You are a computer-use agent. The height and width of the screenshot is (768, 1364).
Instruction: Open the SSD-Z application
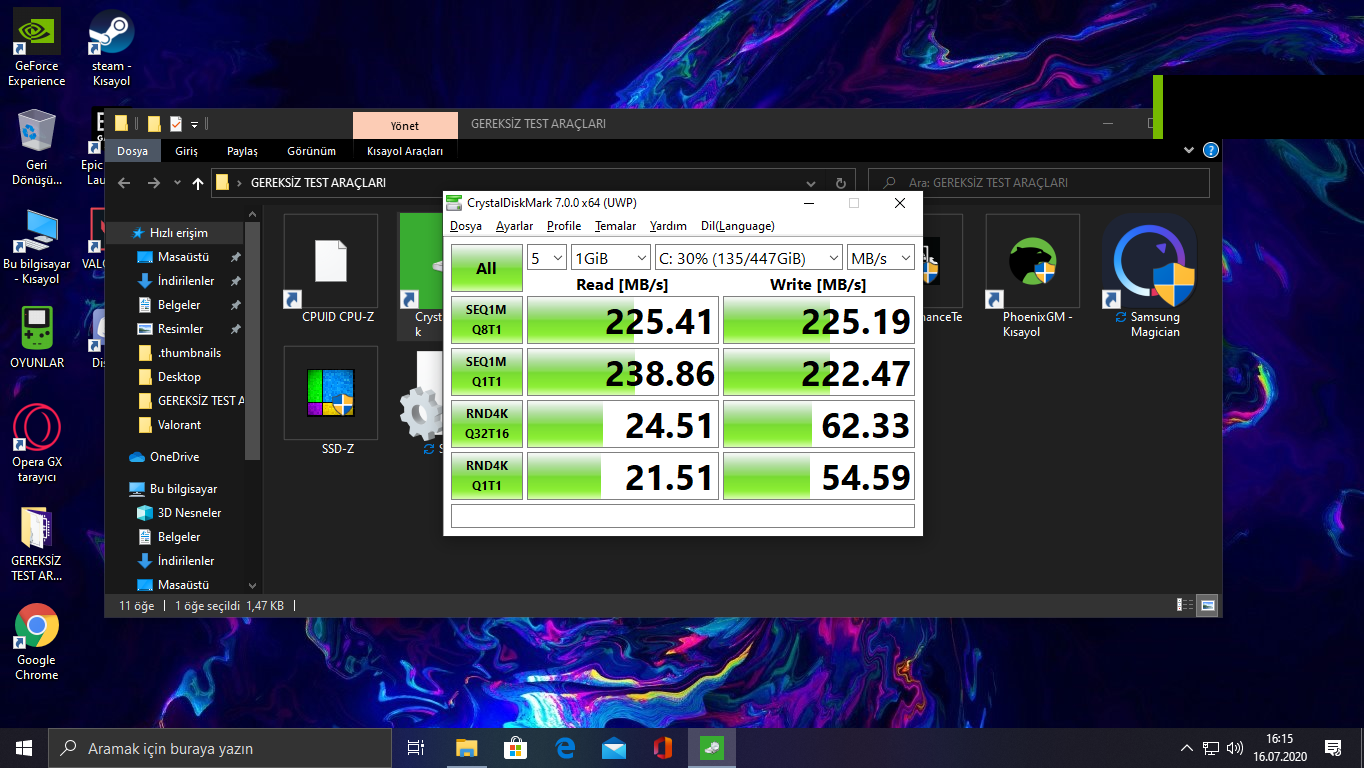330,392
